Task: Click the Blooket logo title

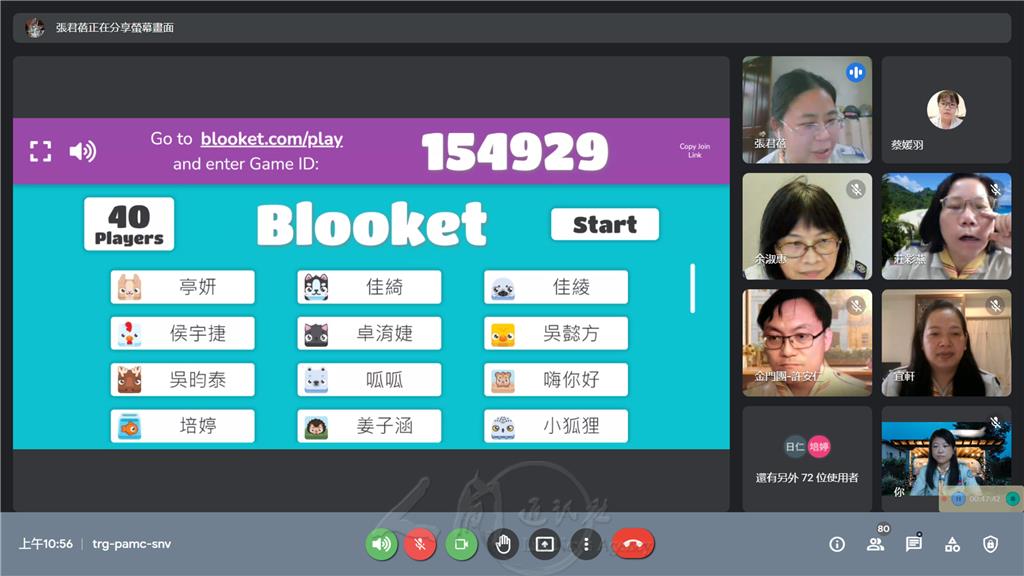Action: point(372,224)
